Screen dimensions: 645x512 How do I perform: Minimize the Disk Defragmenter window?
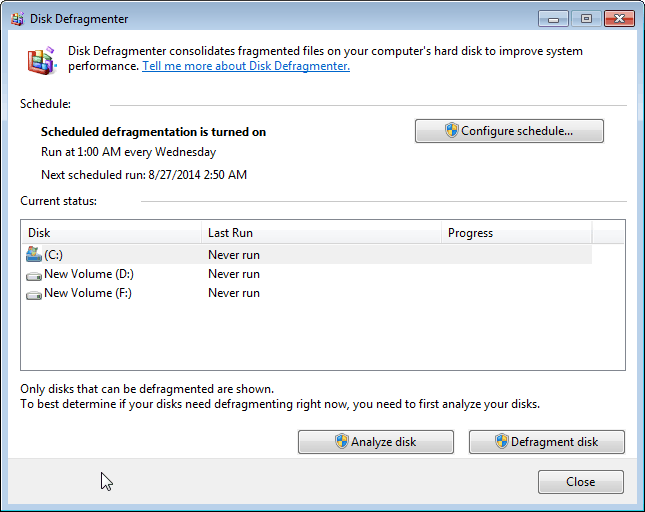pyautogui.click(x=554, y=18)
